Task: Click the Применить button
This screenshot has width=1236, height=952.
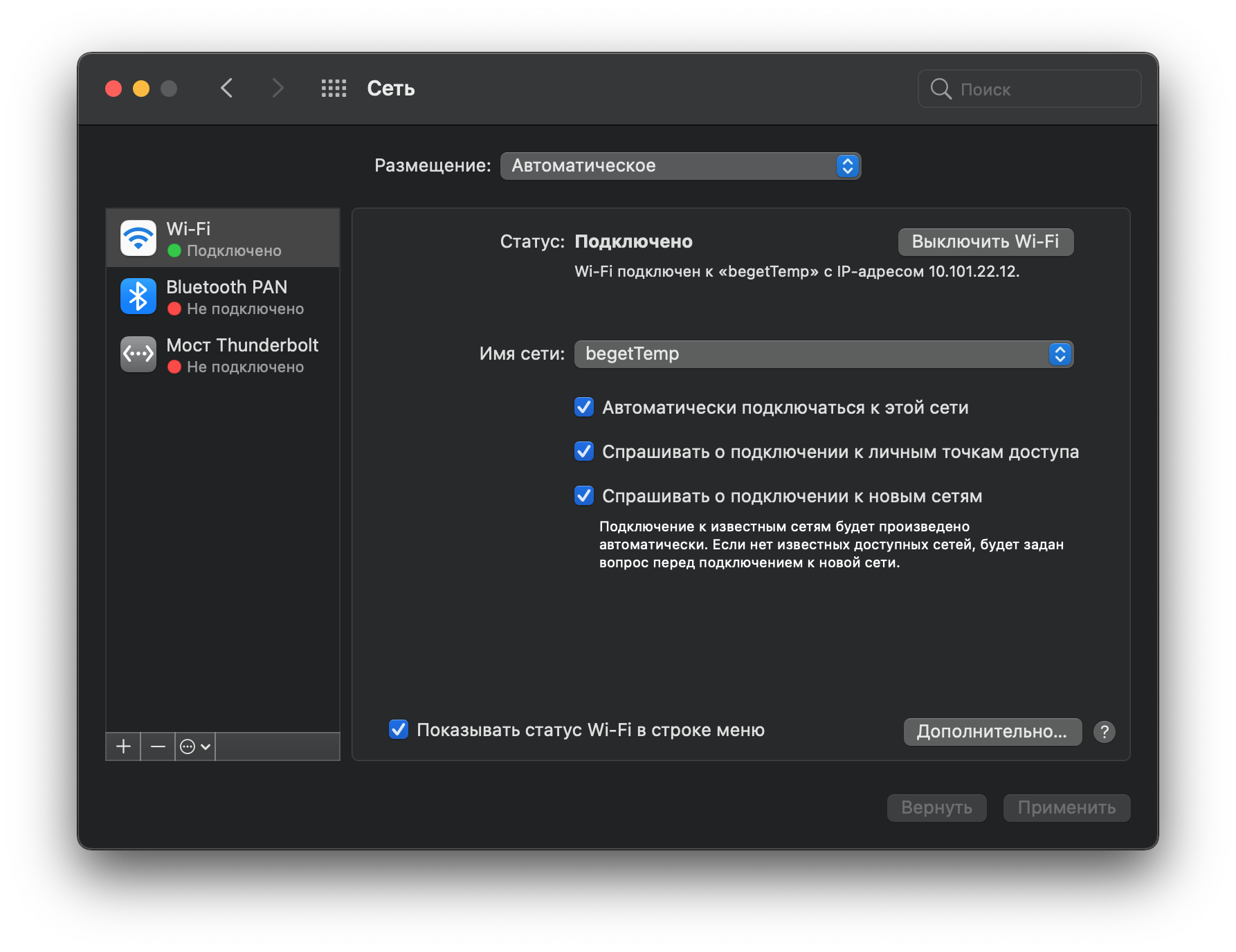Action: 1066,807
